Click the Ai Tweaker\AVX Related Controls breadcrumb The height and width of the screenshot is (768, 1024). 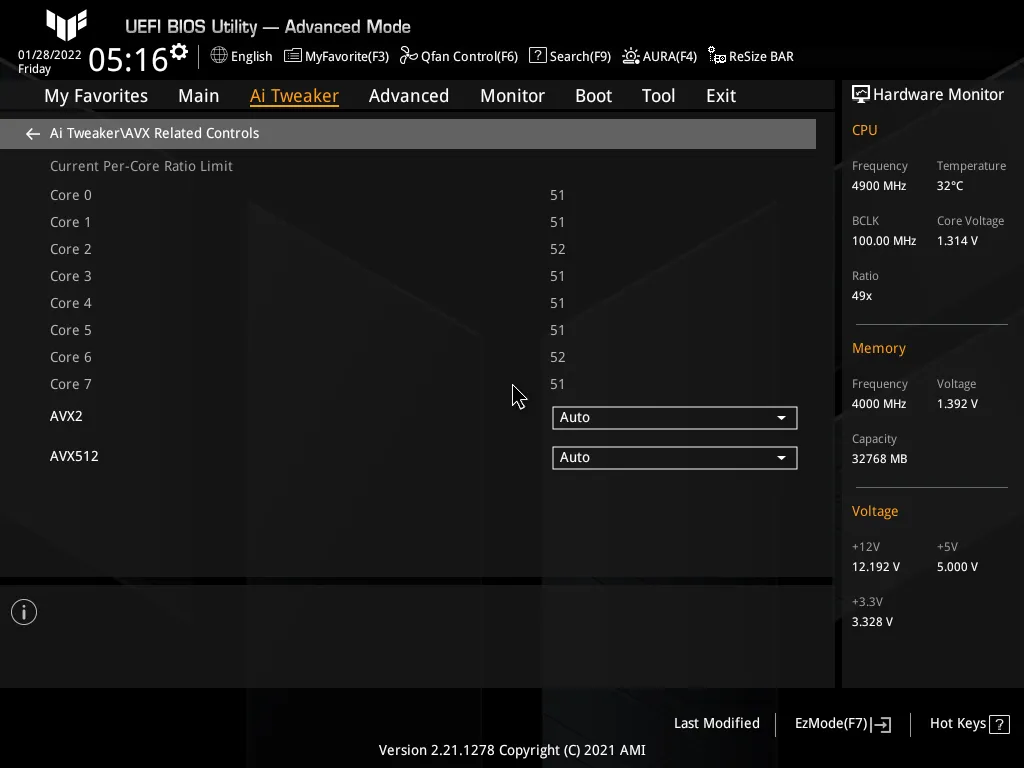154,133
